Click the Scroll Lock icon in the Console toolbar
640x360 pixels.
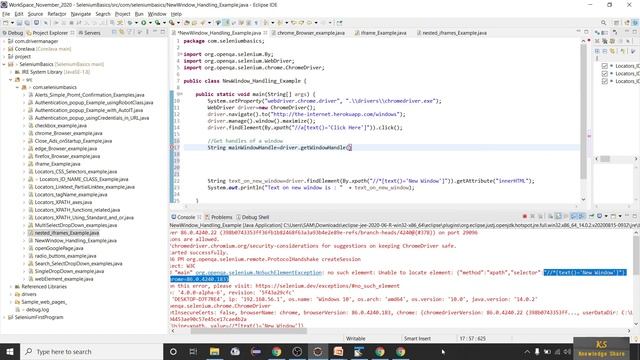[x=558, y=216]
